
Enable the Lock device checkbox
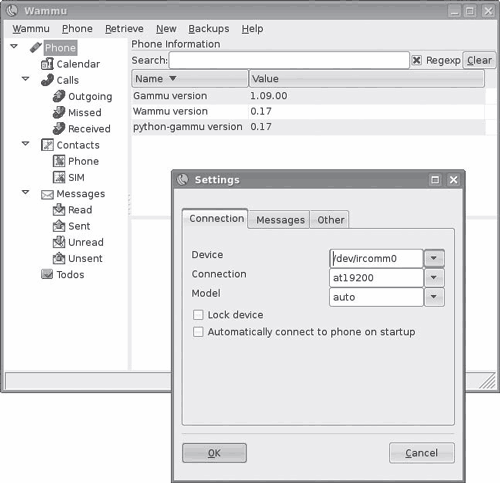[198, 315]
